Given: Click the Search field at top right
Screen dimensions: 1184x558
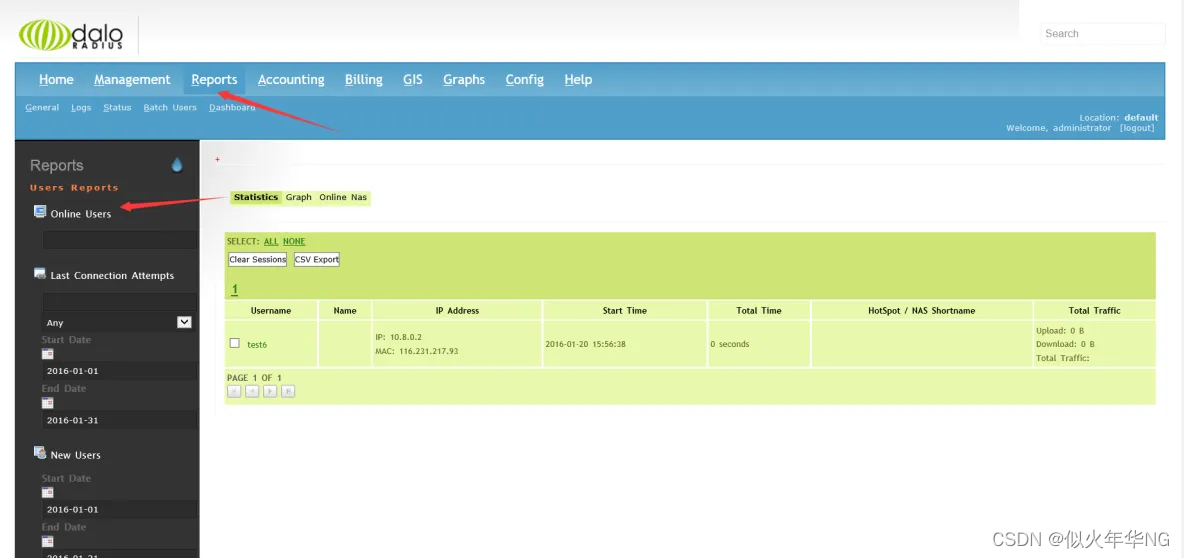Looking at the screenshot, I should click(x=1102, y=33).
